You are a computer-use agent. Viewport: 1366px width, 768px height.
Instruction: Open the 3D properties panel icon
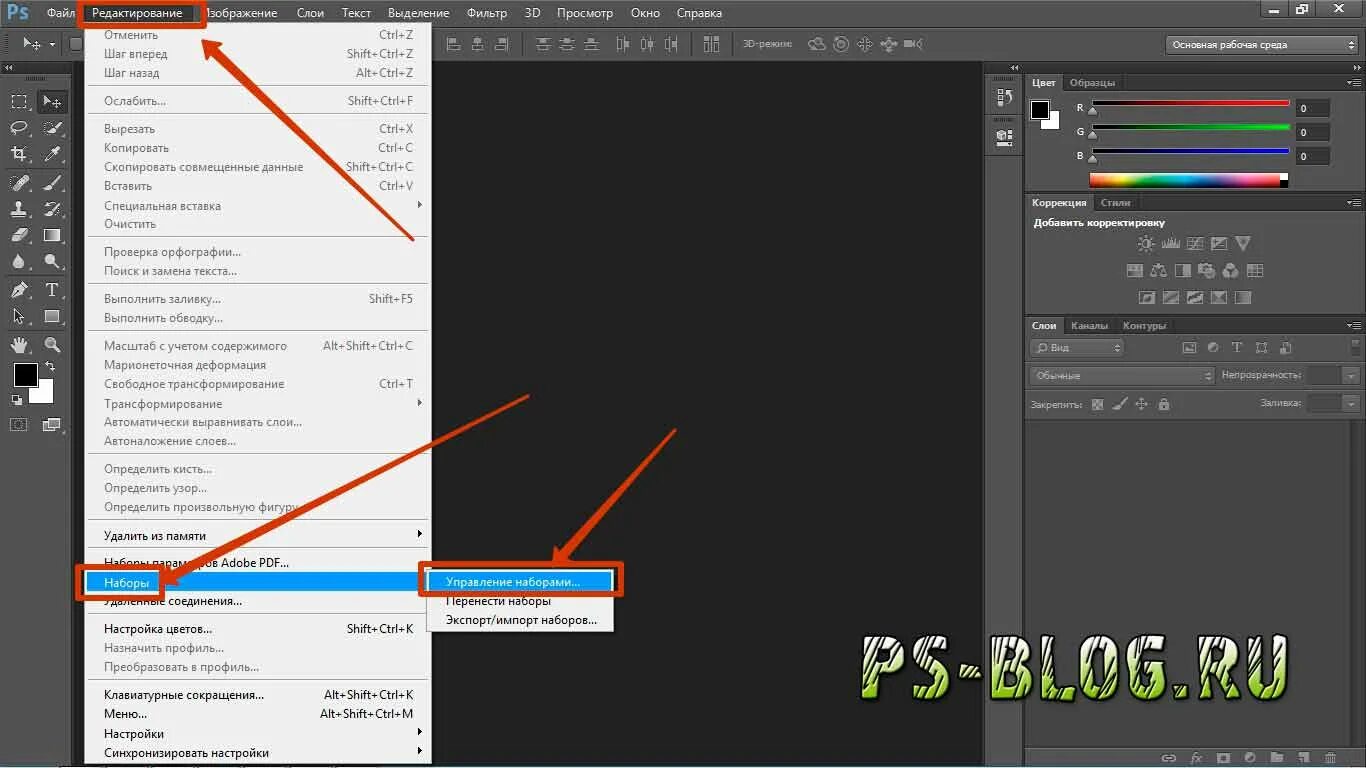(1004, 137)
